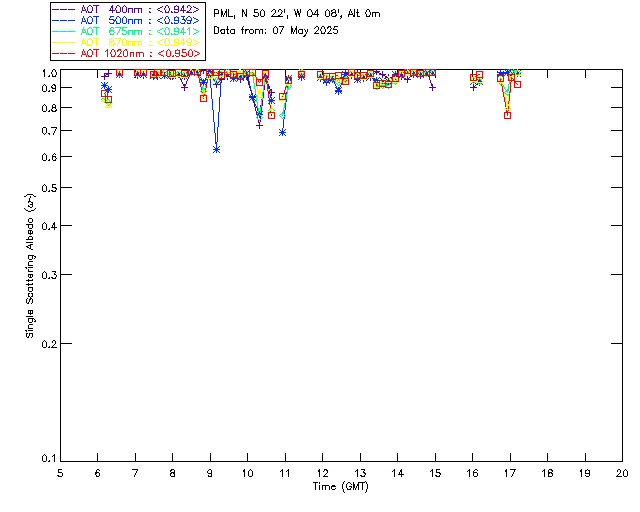Click the lowest blue asterisk near 0.62

[217, 150]
